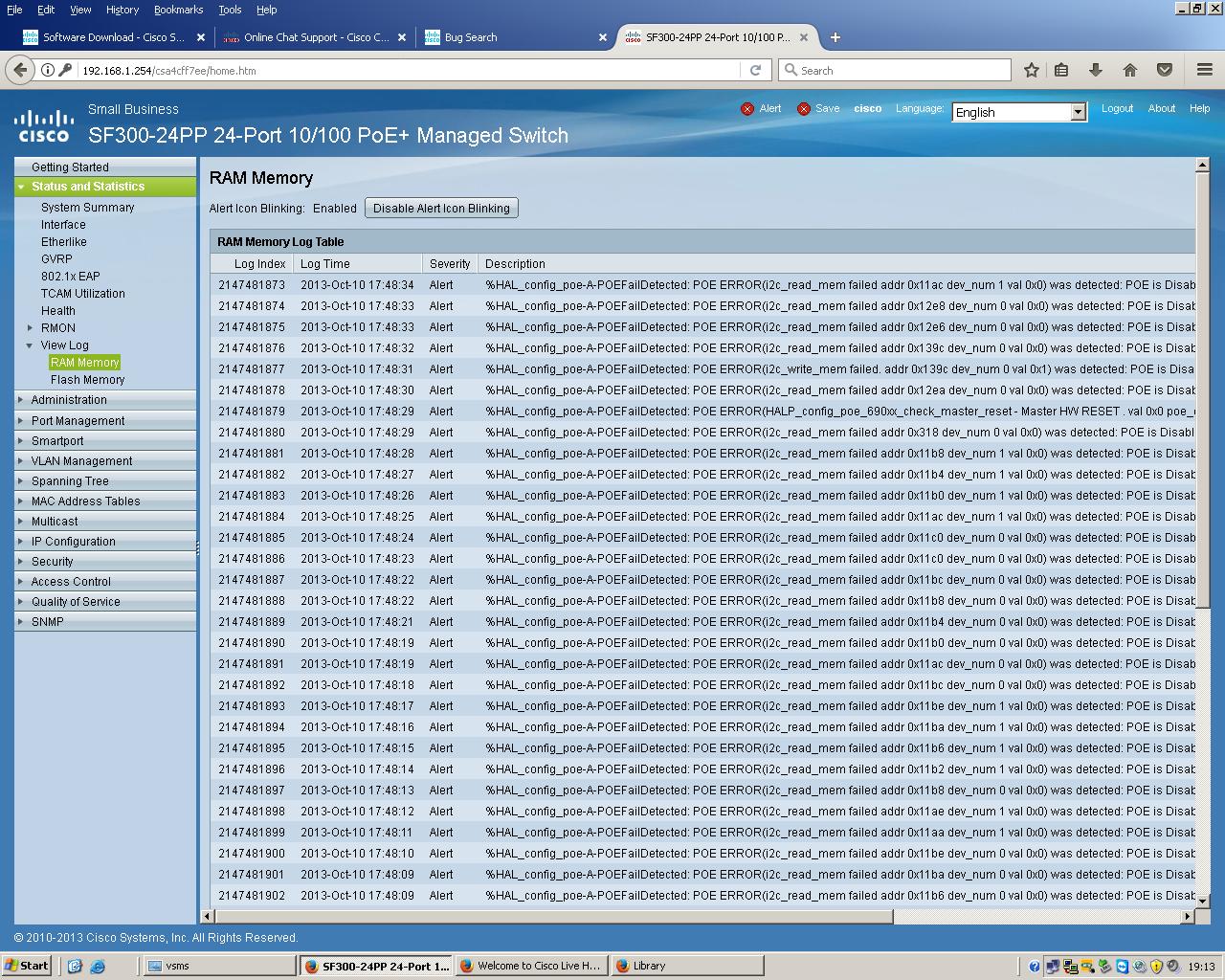Go to Firefox Home icon
Viewport: 1225px width, 980px height.
[x=1130, y=70]
